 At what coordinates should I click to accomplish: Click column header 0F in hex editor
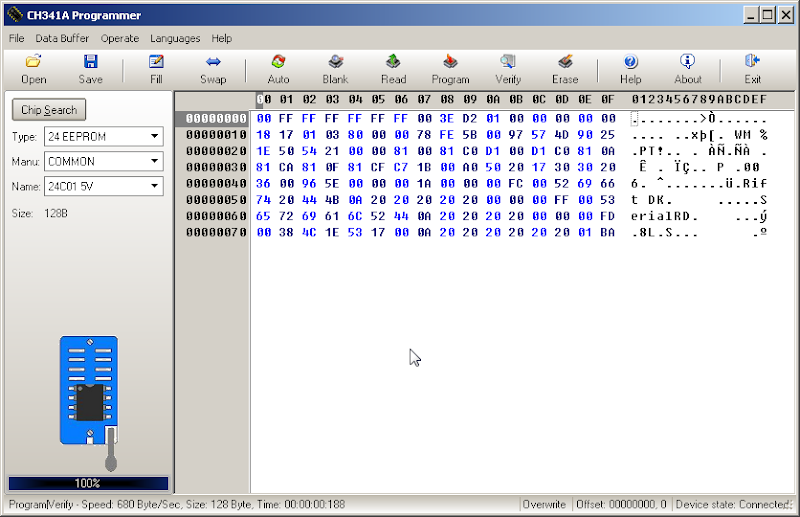pyautogui.click(x=608, y=100)
